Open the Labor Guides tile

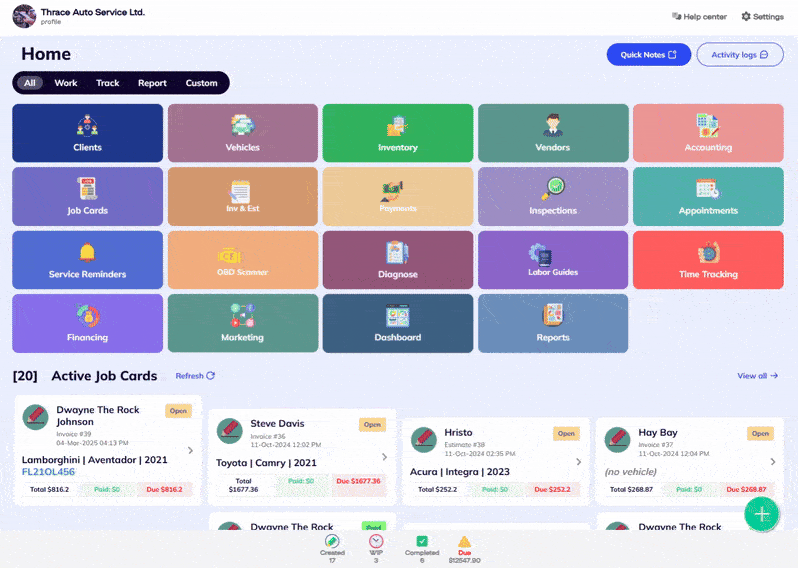pyautogui.click(x=553, y=260)
